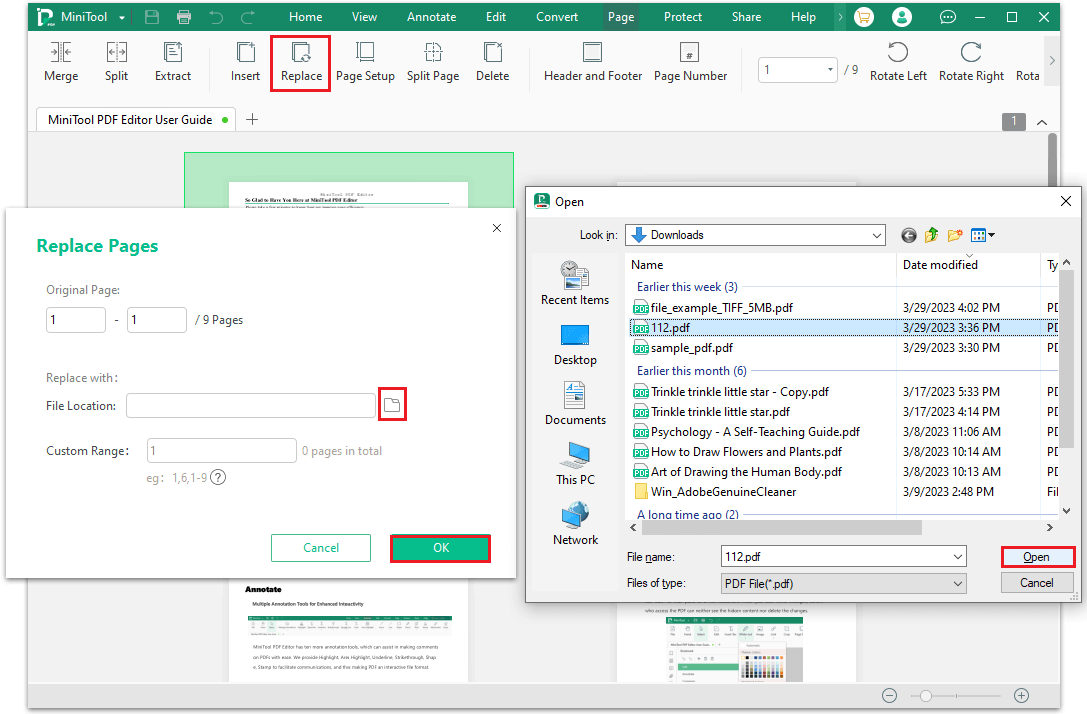Open the Header and Footer tool
Viewport: 1087px width, 714px height.
point(593,62)
